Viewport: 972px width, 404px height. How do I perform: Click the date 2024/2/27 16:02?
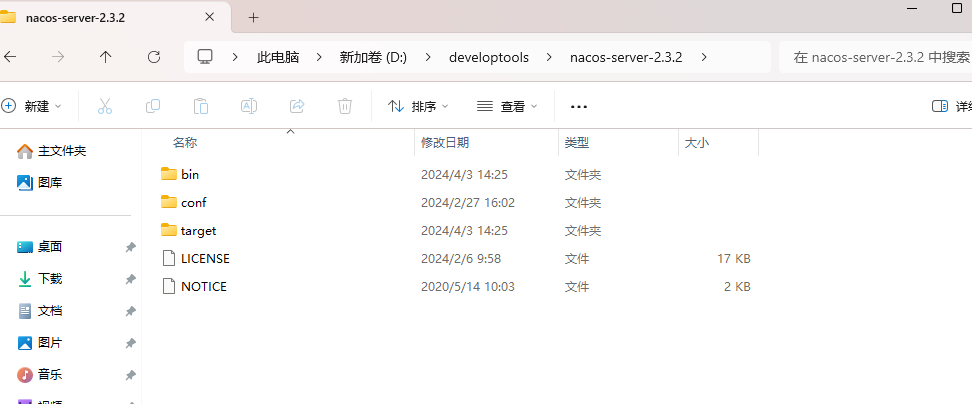coord(468,203)
